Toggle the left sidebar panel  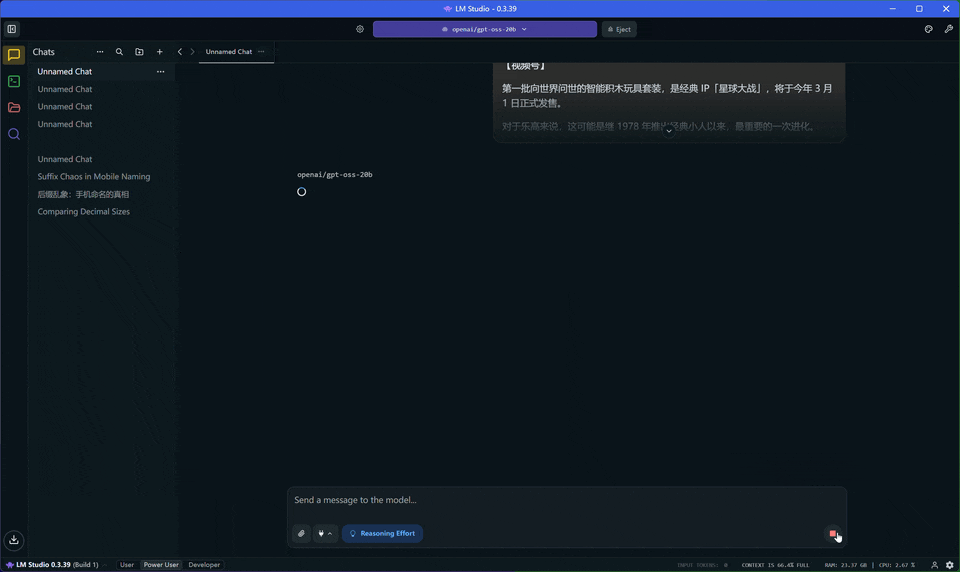click(12, 29)
